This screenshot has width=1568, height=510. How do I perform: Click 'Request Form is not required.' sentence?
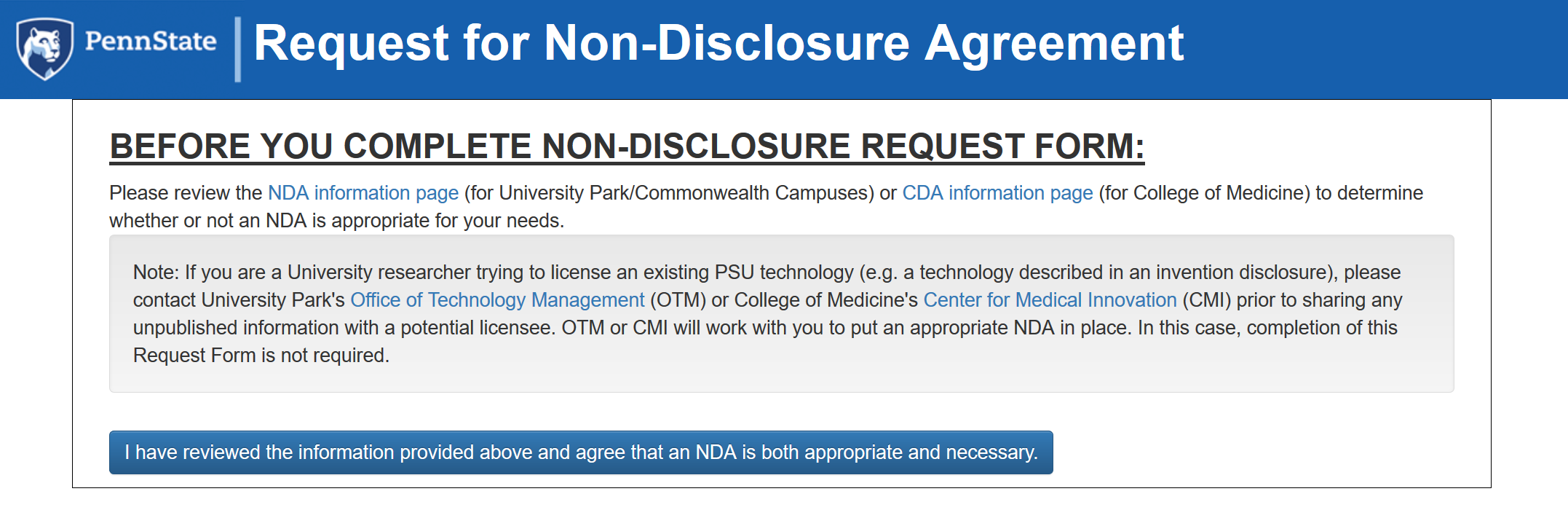261,356
